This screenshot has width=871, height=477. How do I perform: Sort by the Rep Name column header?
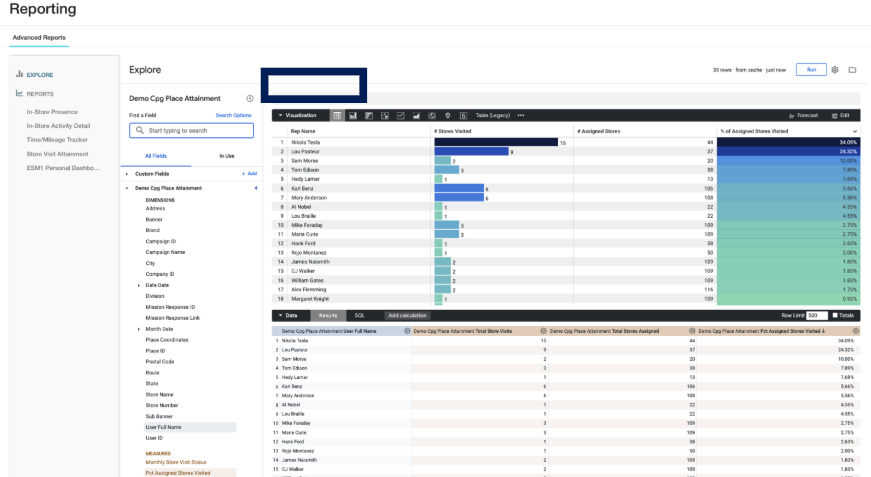pyautogui.click(x=303, y=132)
